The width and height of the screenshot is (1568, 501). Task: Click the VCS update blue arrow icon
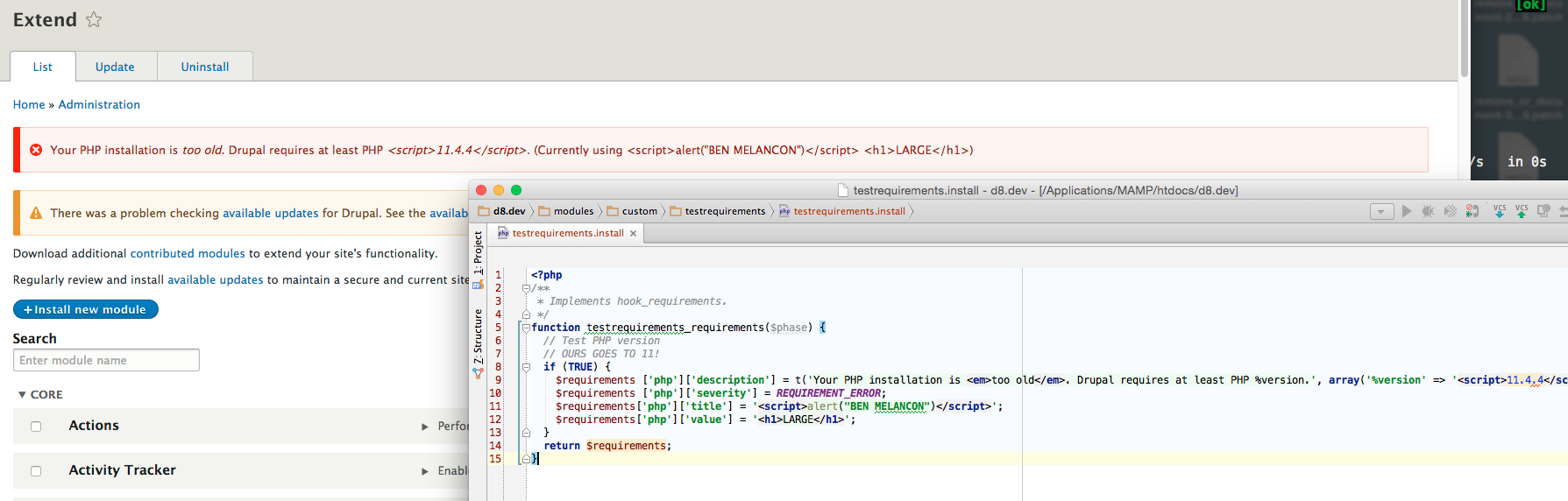[1500, 211]
